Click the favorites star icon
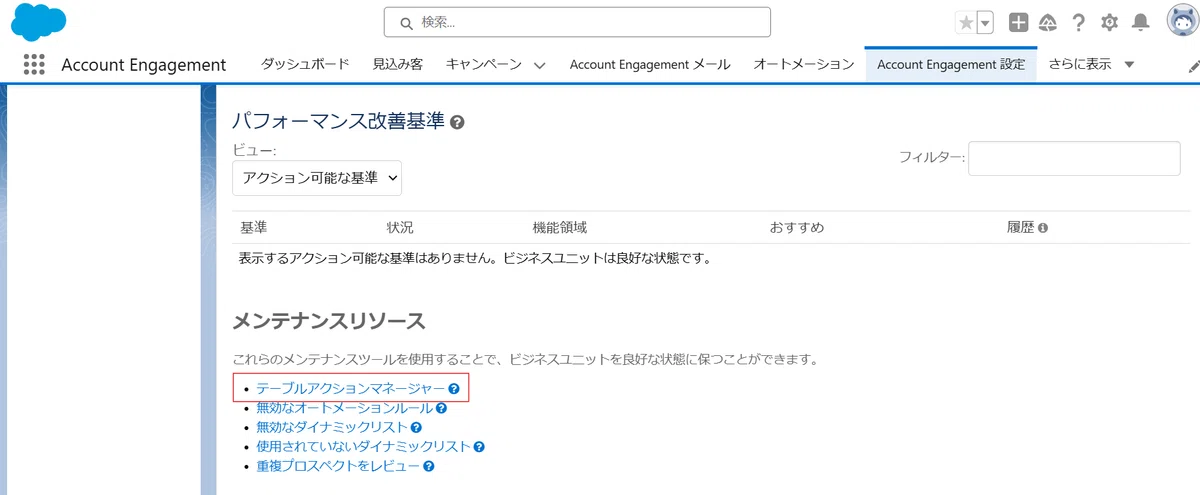 (x=965, y=23)
